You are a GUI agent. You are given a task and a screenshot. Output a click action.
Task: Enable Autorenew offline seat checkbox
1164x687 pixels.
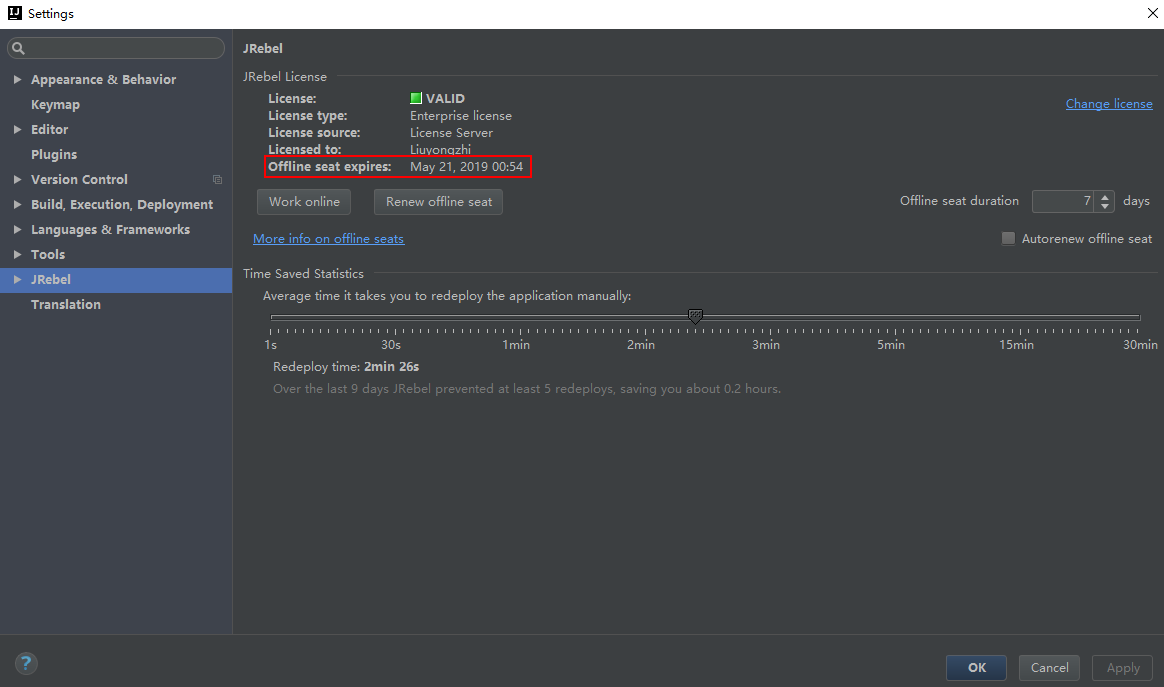point(1008,238)
